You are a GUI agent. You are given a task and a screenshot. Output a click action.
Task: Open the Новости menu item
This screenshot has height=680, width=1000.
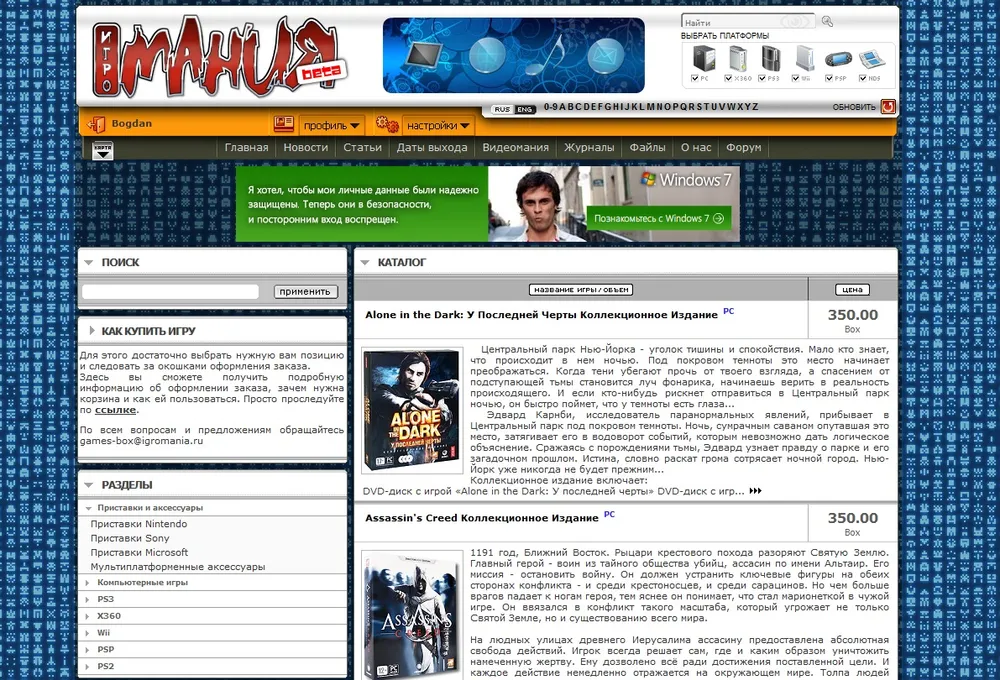tap(305, 147)
